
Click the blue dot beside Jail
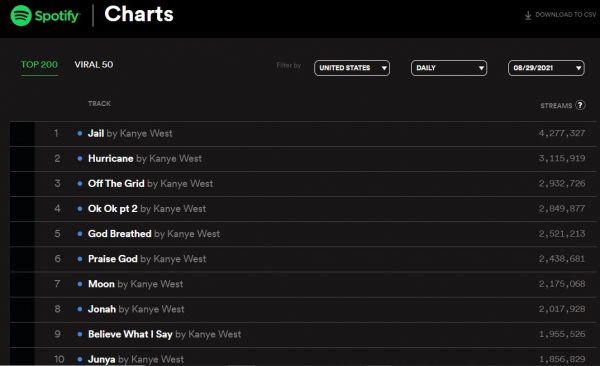(x=80, y=133)
